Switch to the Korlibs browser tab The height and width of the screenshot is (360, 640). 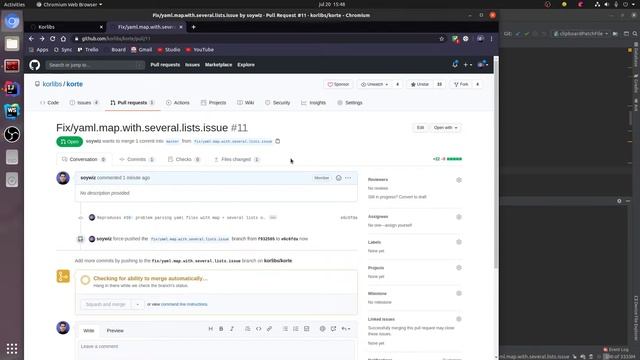click(65, 27)
